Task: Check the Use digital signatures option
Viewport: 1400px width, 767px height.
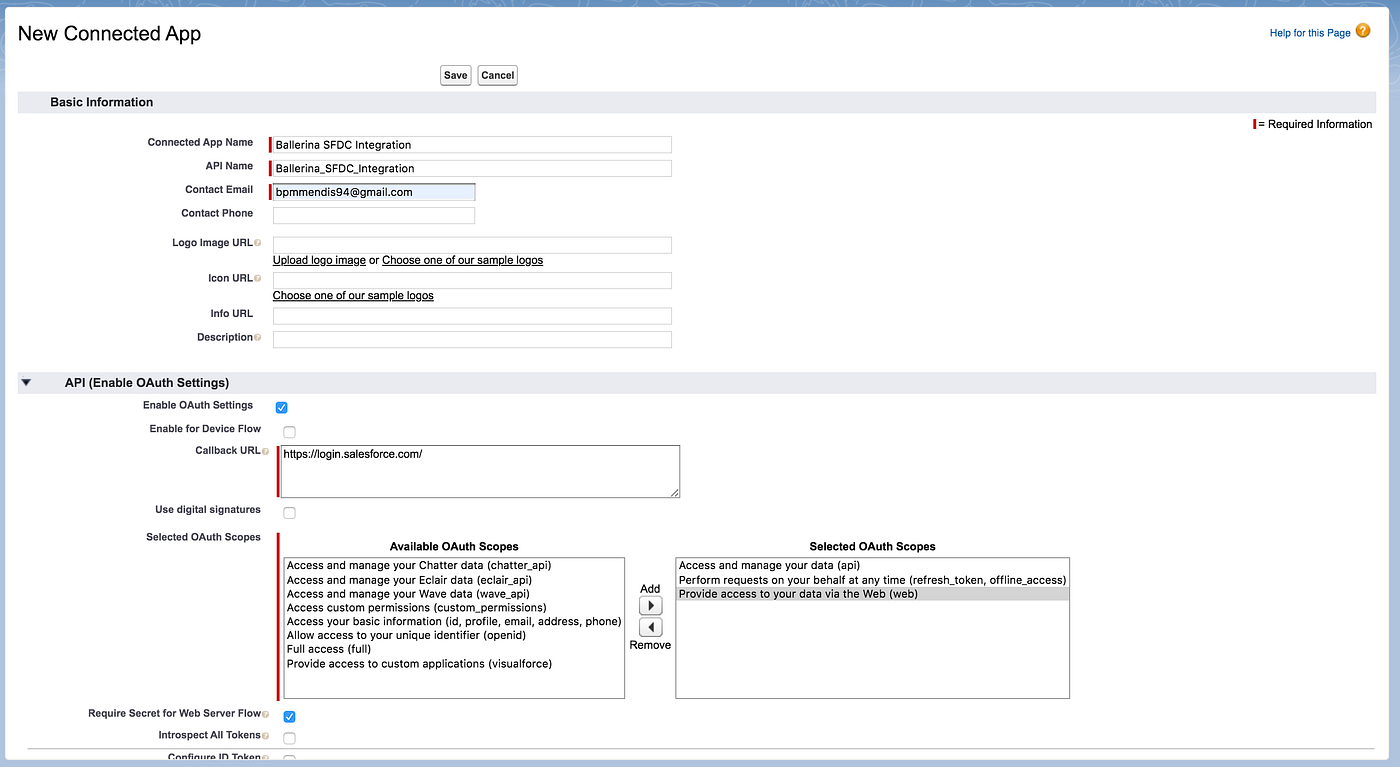Action: tap(289, 512)
